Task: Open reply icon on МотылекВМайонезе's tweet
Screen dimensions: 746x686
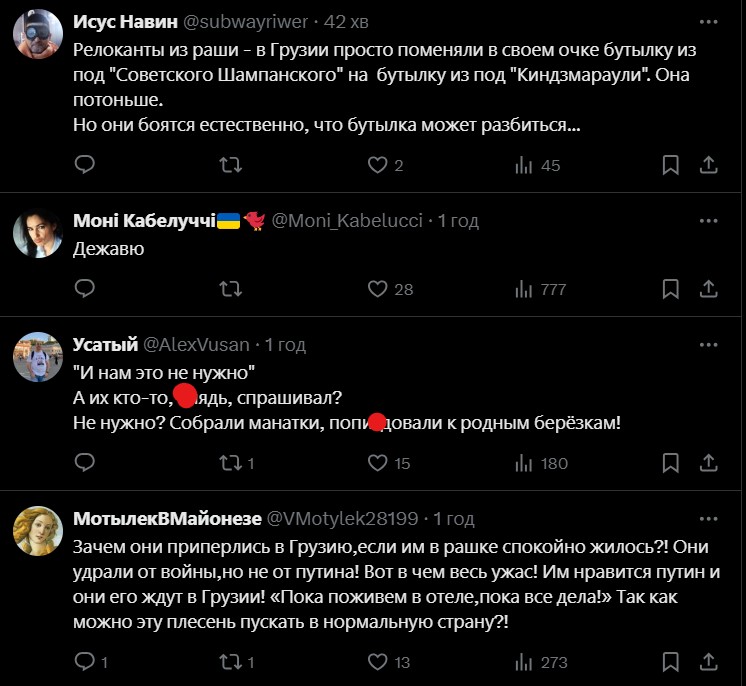Action: 86,661
